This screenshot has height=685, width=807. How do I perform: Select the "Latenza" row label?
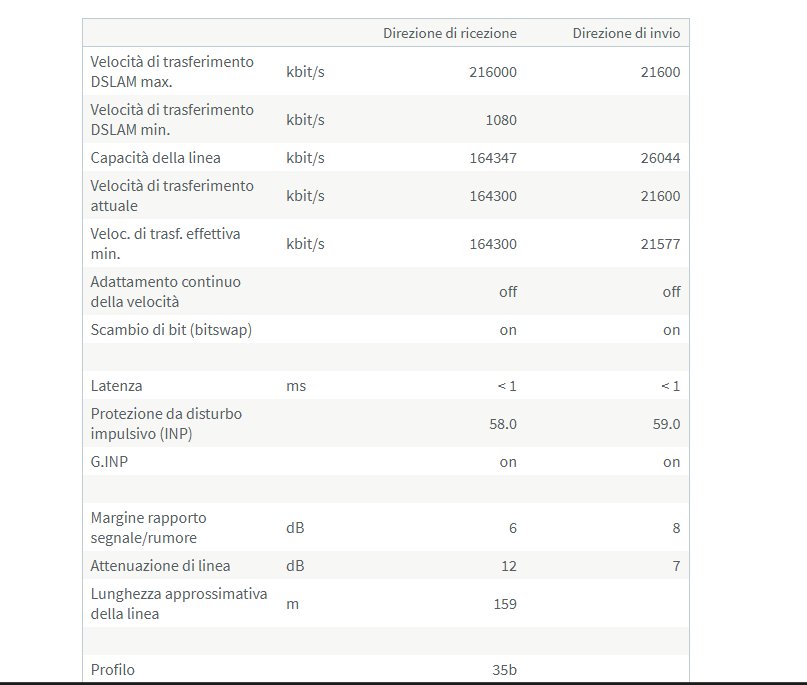click(x=117, y=386)
